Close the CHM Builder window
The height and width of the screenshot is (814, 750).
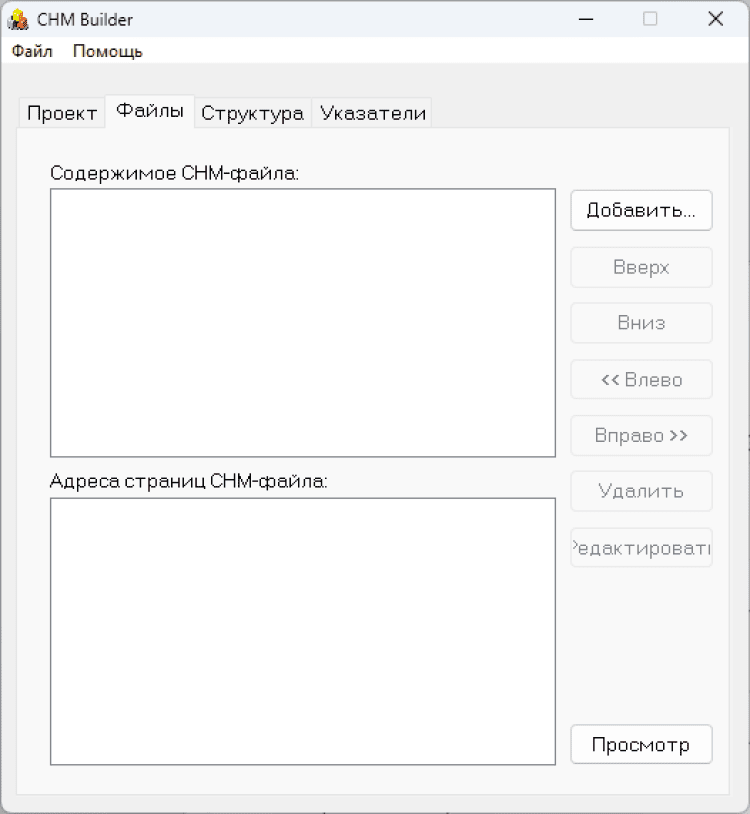715,19
